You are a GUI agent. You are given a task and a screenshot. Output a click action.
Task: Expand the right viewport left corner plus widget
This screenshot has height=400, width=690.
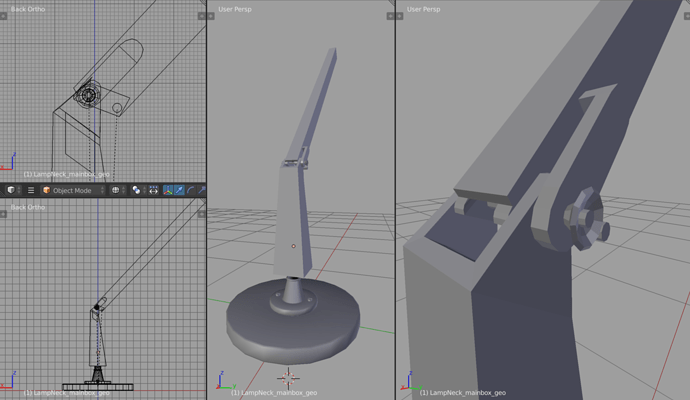pyautogui.click(x=400, y=16)
